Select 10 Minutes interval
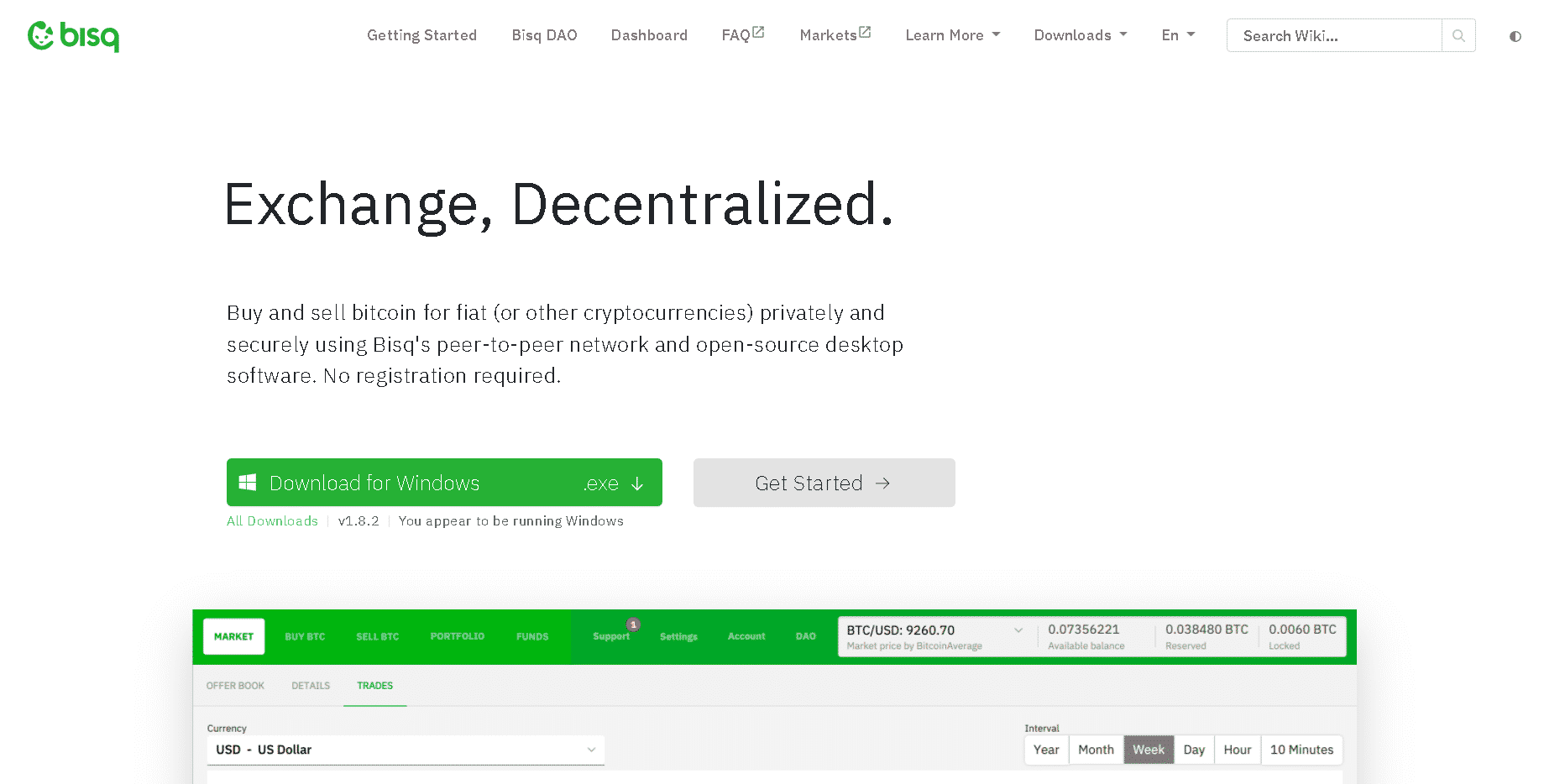1565x784 pixels. coord(1301,750)
